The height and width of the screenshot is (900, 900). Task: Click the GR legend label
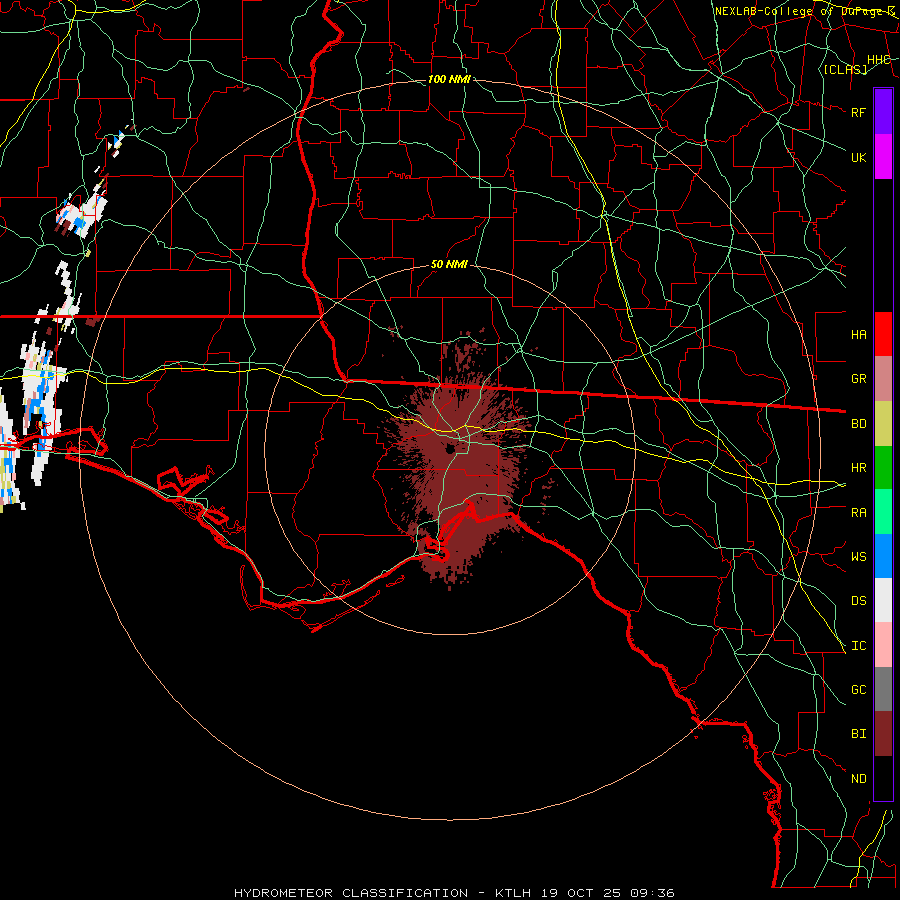click(858, 379)
